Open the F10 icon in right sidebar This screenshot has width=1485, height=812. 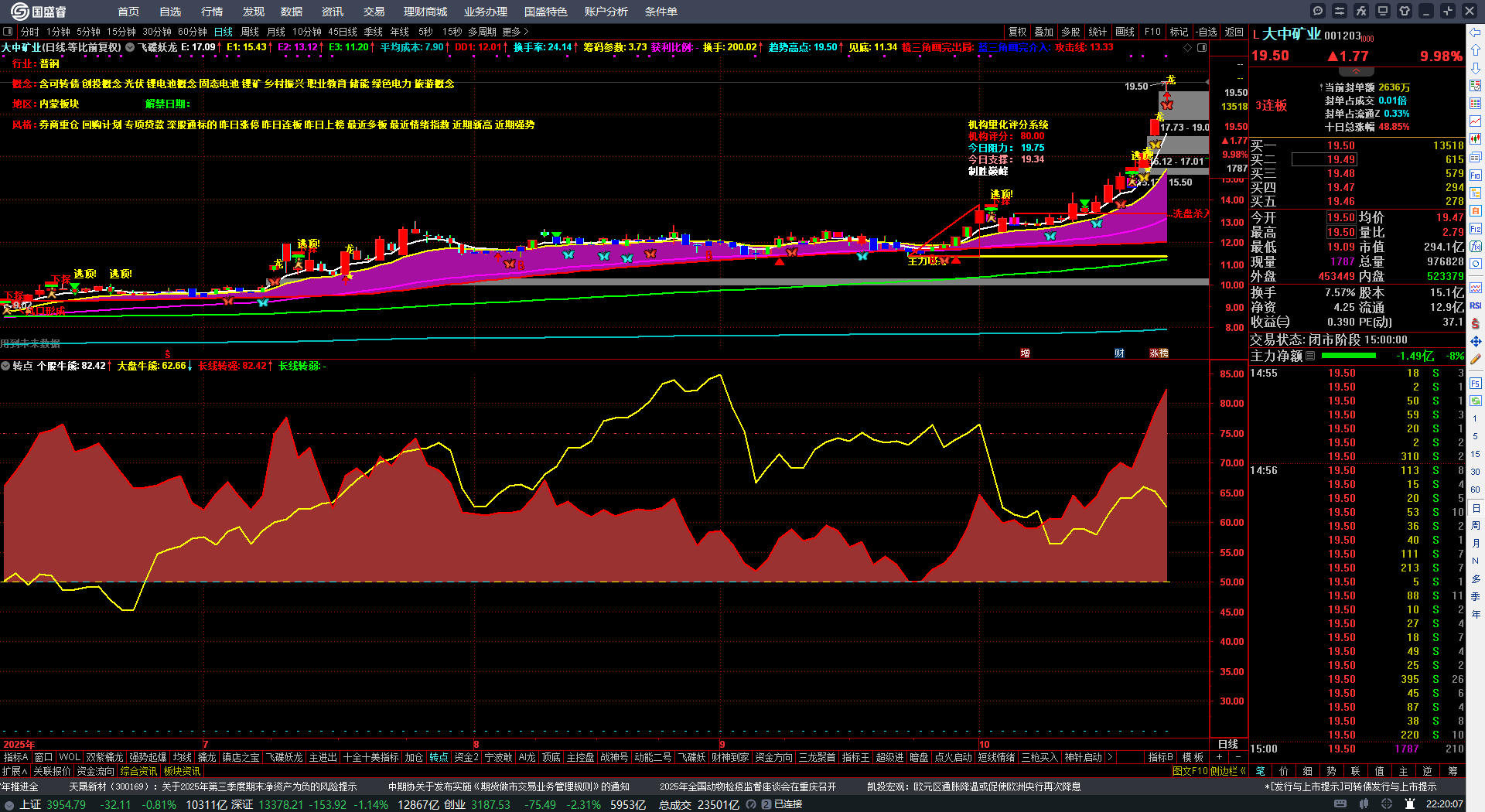(1476, 176)
